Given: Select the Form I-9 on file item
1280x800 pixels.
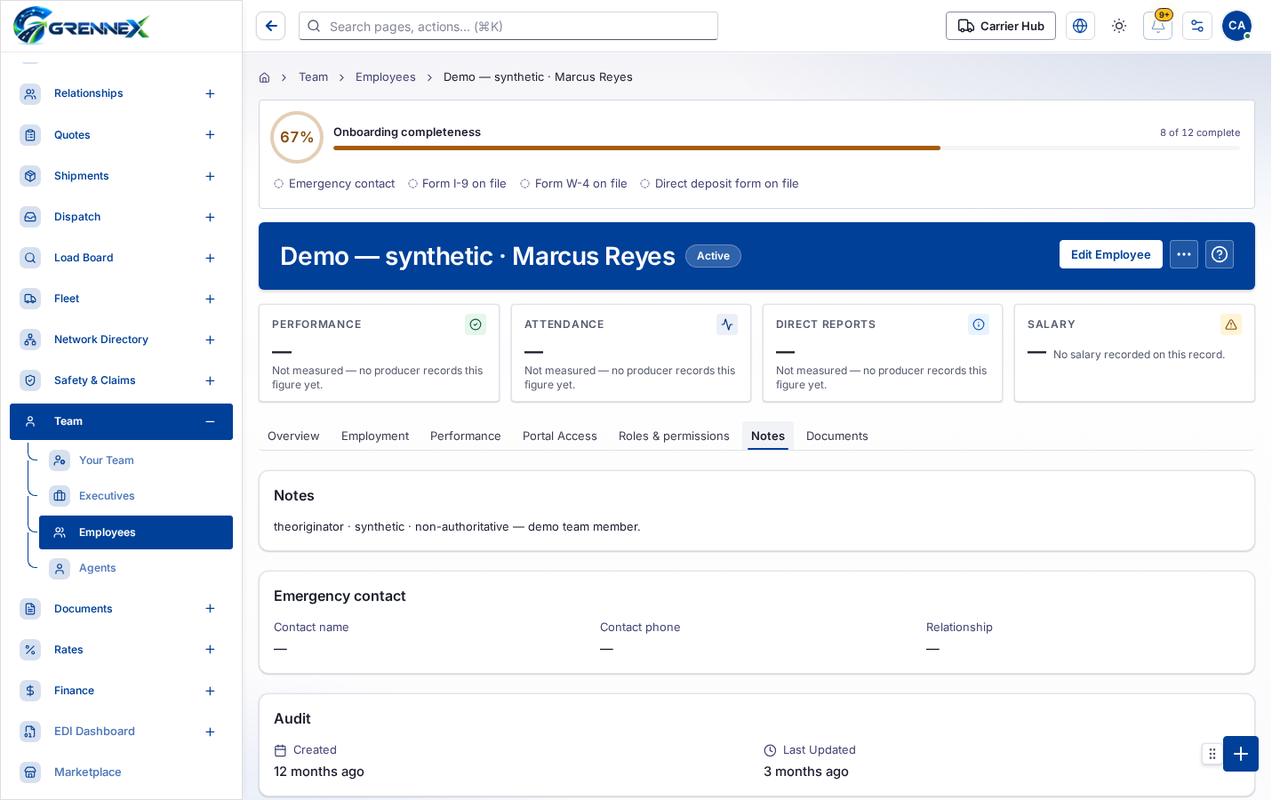Looking at the screenshot, I should pyautogui.click(x=457, y=184).
